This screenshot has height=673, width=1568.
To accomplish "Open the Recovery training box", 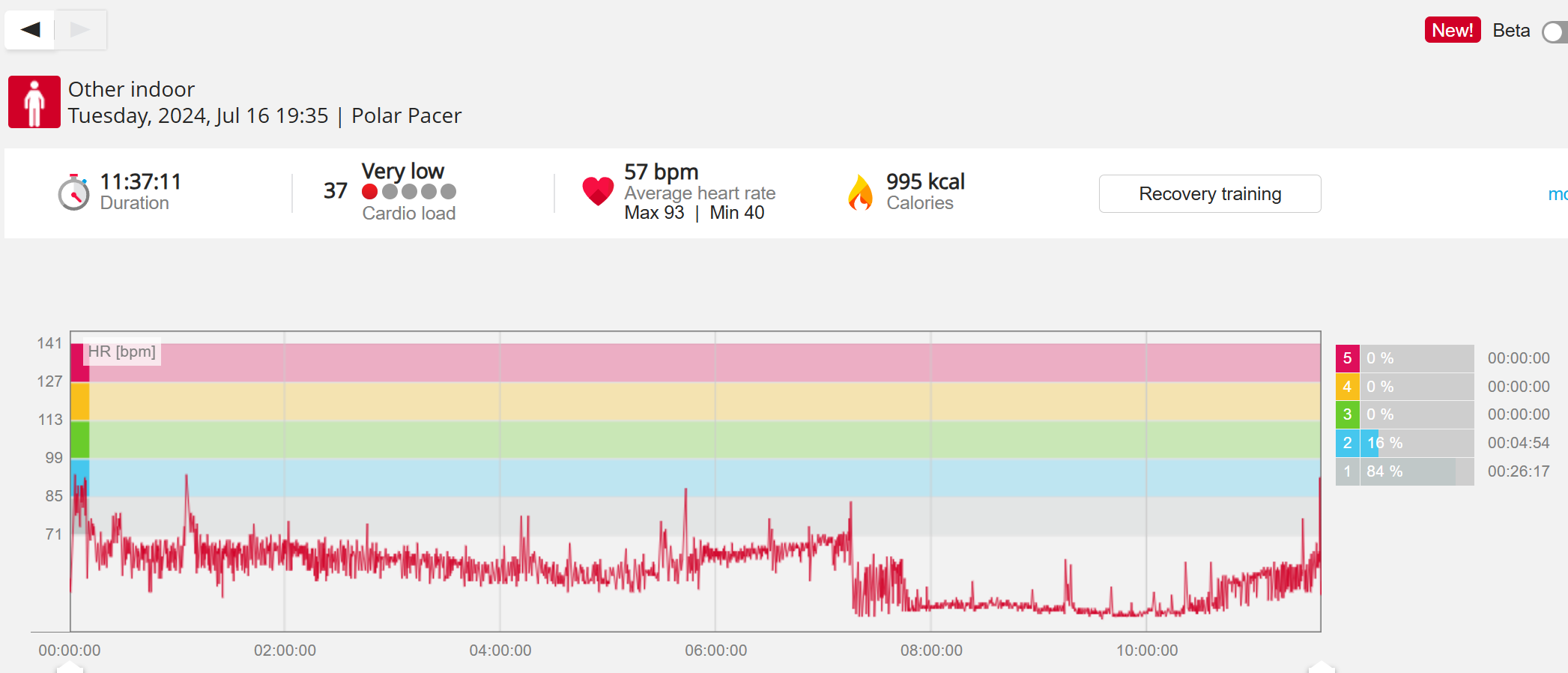I will coord(1209,194).
